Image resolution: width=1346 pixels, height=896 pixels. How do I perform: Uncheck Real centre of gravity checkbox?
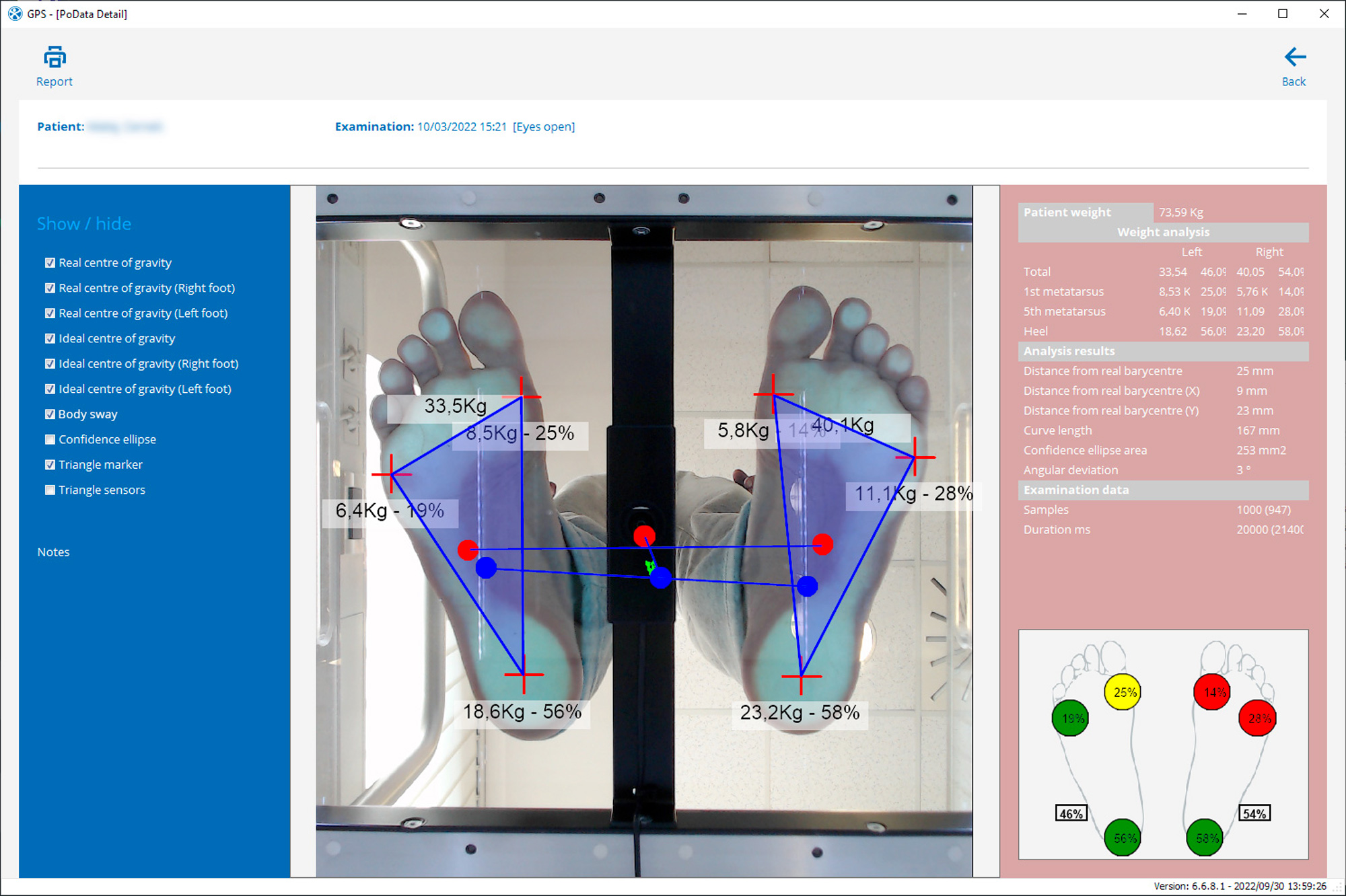50,263
